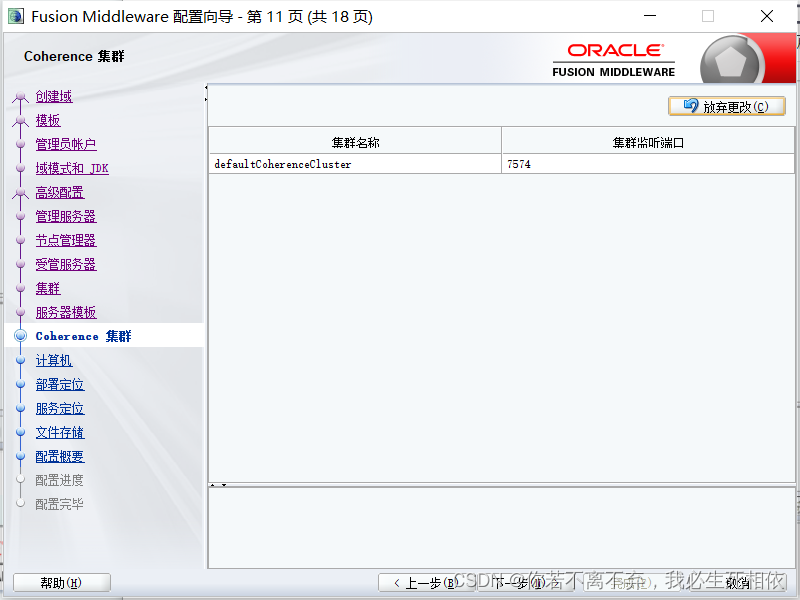Collapse the lower message pane arrow

tap(223, 485)
